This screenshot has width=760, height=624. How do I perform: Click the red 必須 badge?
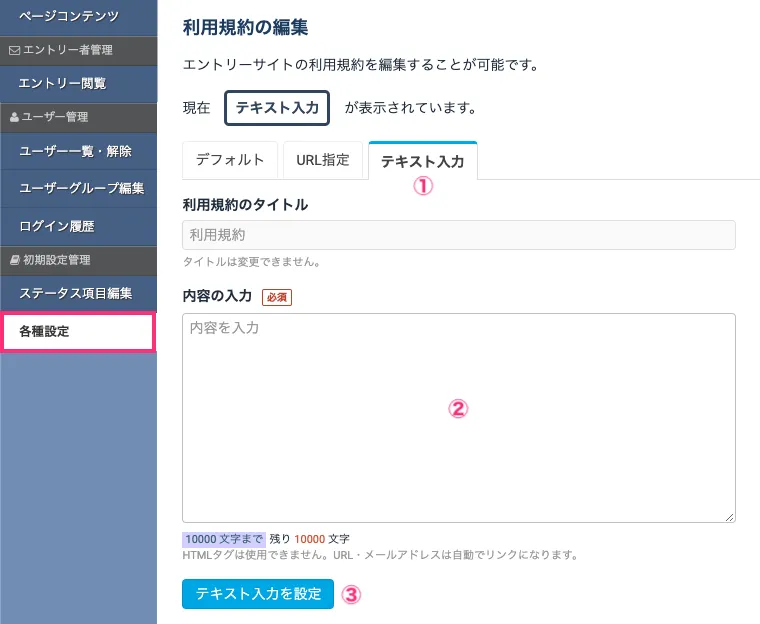[x=276, y=297]
